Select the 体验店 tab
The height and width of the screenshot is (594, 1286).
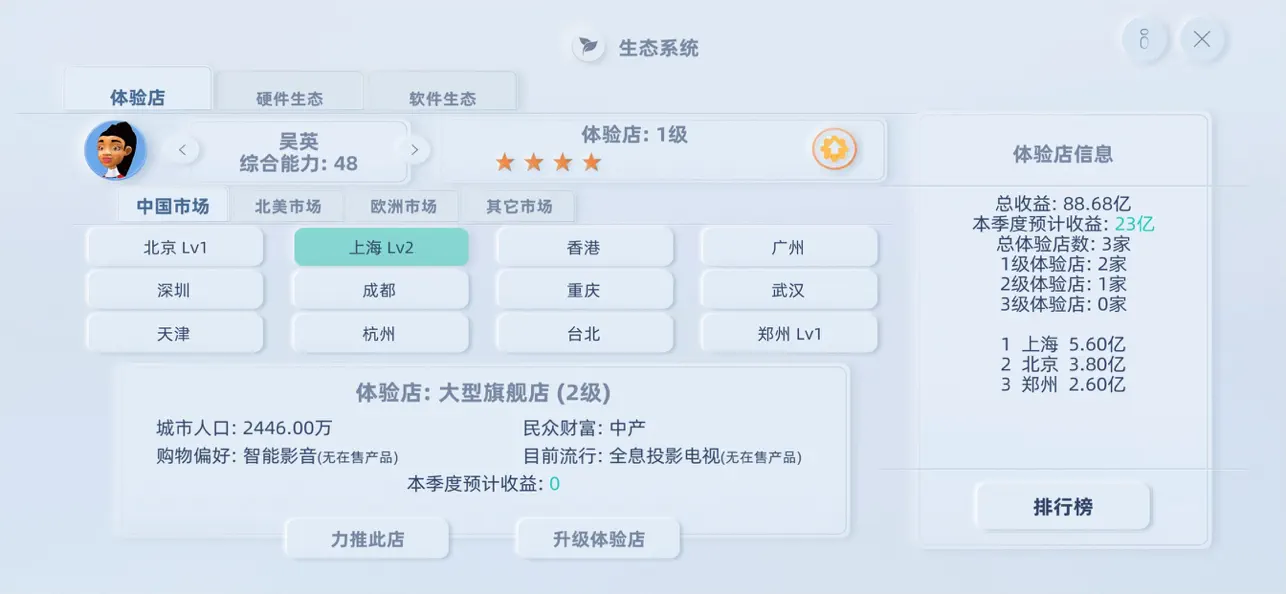click(x=137, y=92)
